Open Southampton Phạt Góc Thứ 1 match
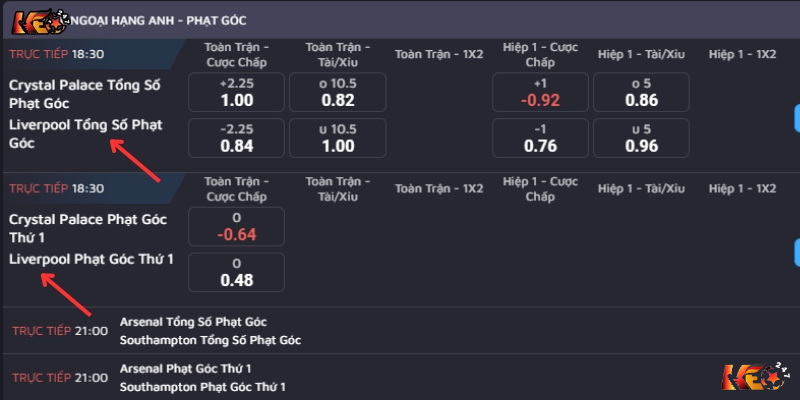 pyautogui.click(x=202, y=386)
